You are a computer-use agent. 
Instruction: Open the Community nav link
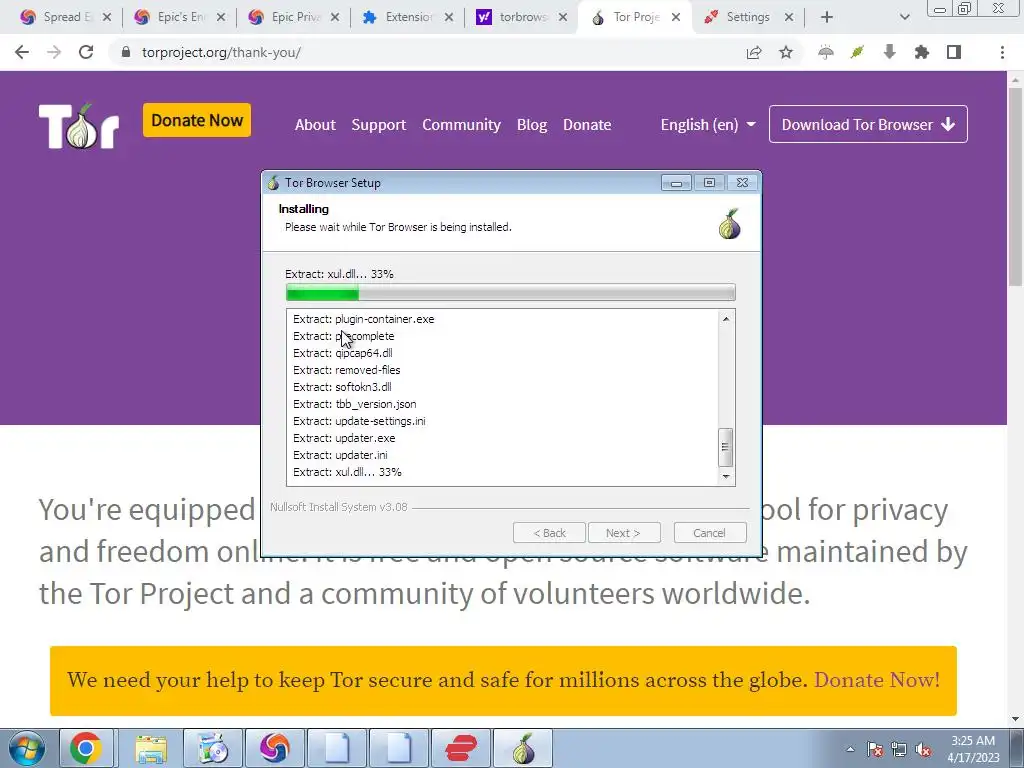(461, 124)
